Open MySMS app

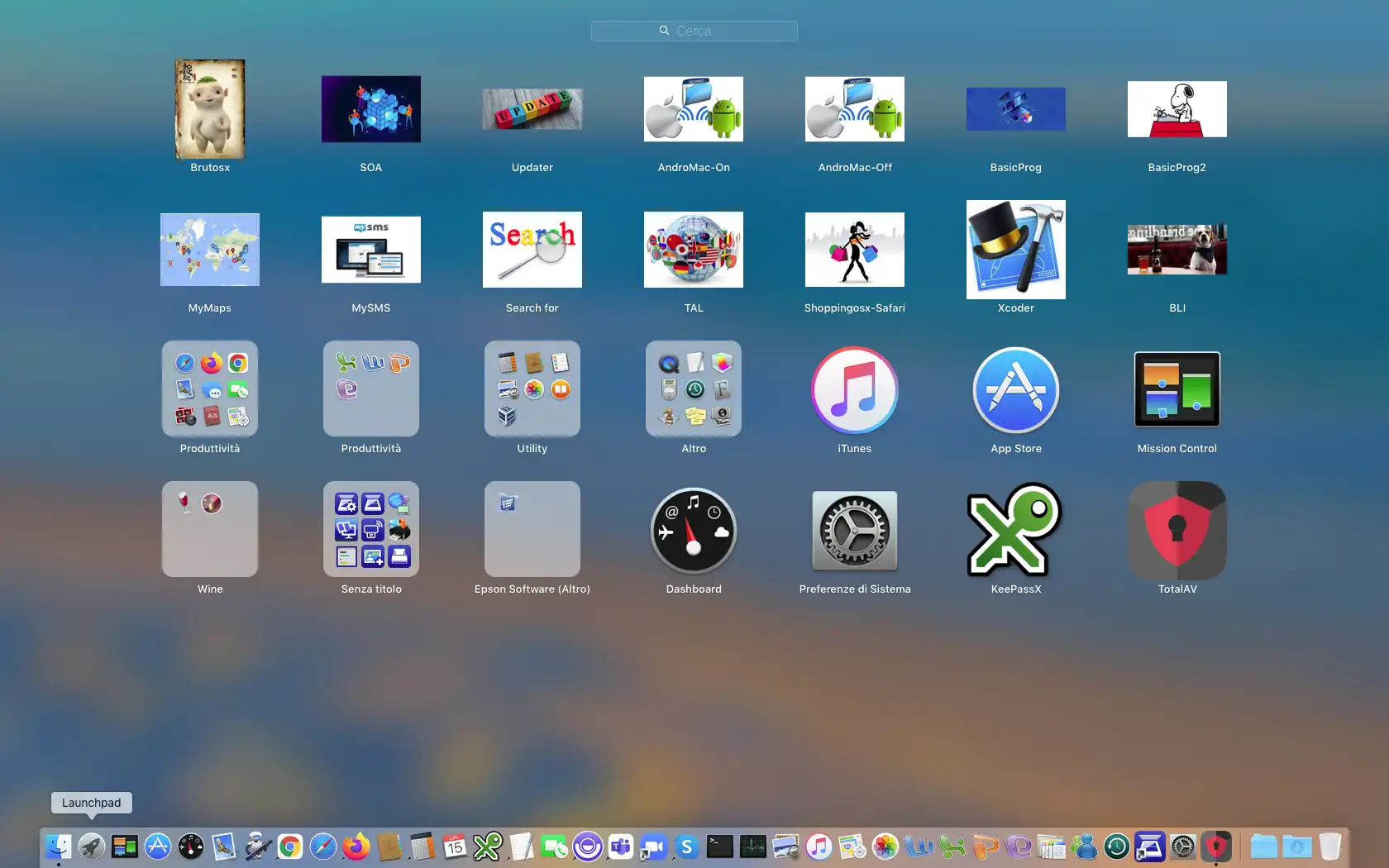pos(371,250)
